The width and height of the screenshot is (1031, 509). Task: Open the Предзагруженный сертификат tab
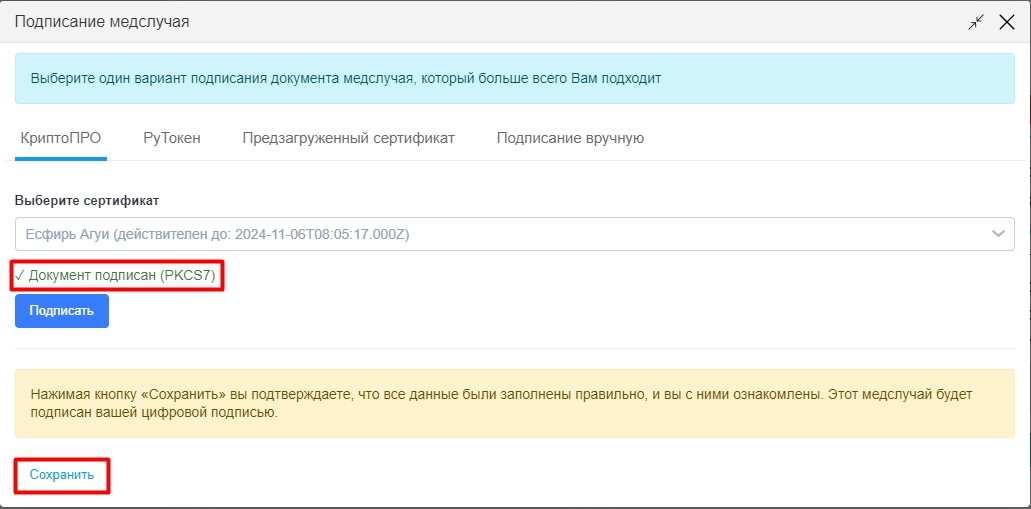click(348, 138)
